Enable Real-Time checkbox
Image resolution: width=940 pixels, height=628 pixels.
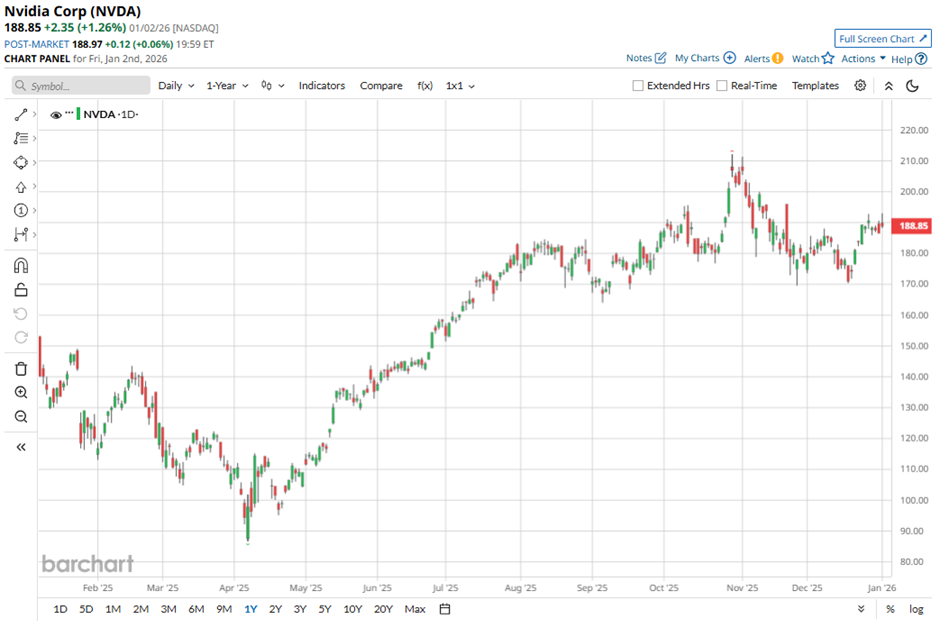click(722, 86)
